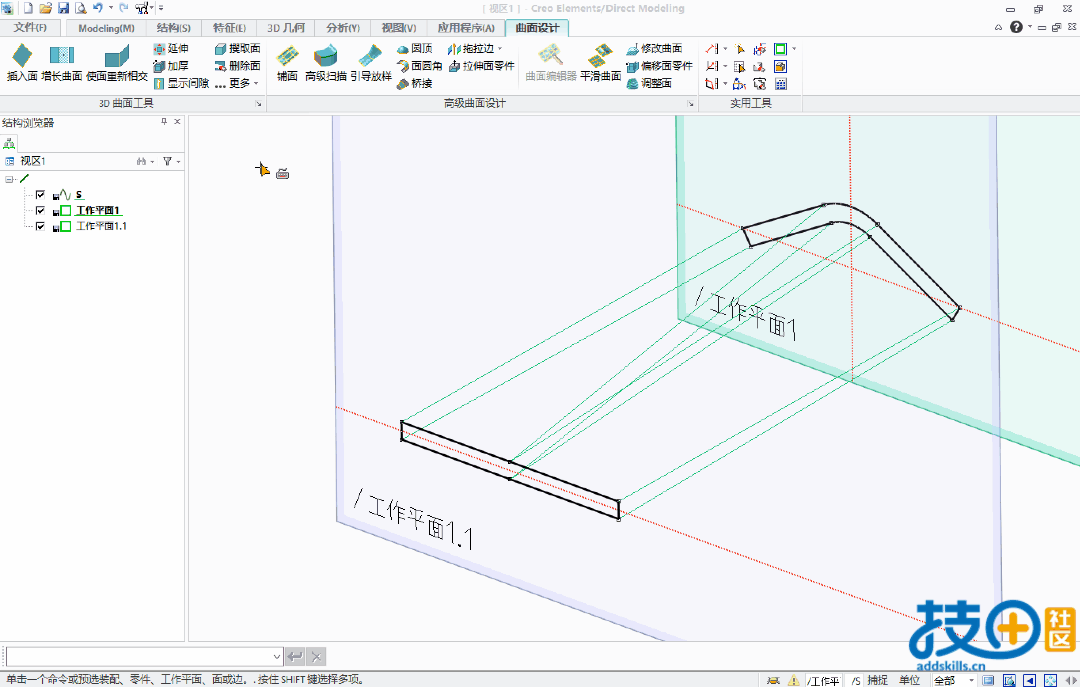Collapse the ribbon with the up-arrow icon

point(998,28)
